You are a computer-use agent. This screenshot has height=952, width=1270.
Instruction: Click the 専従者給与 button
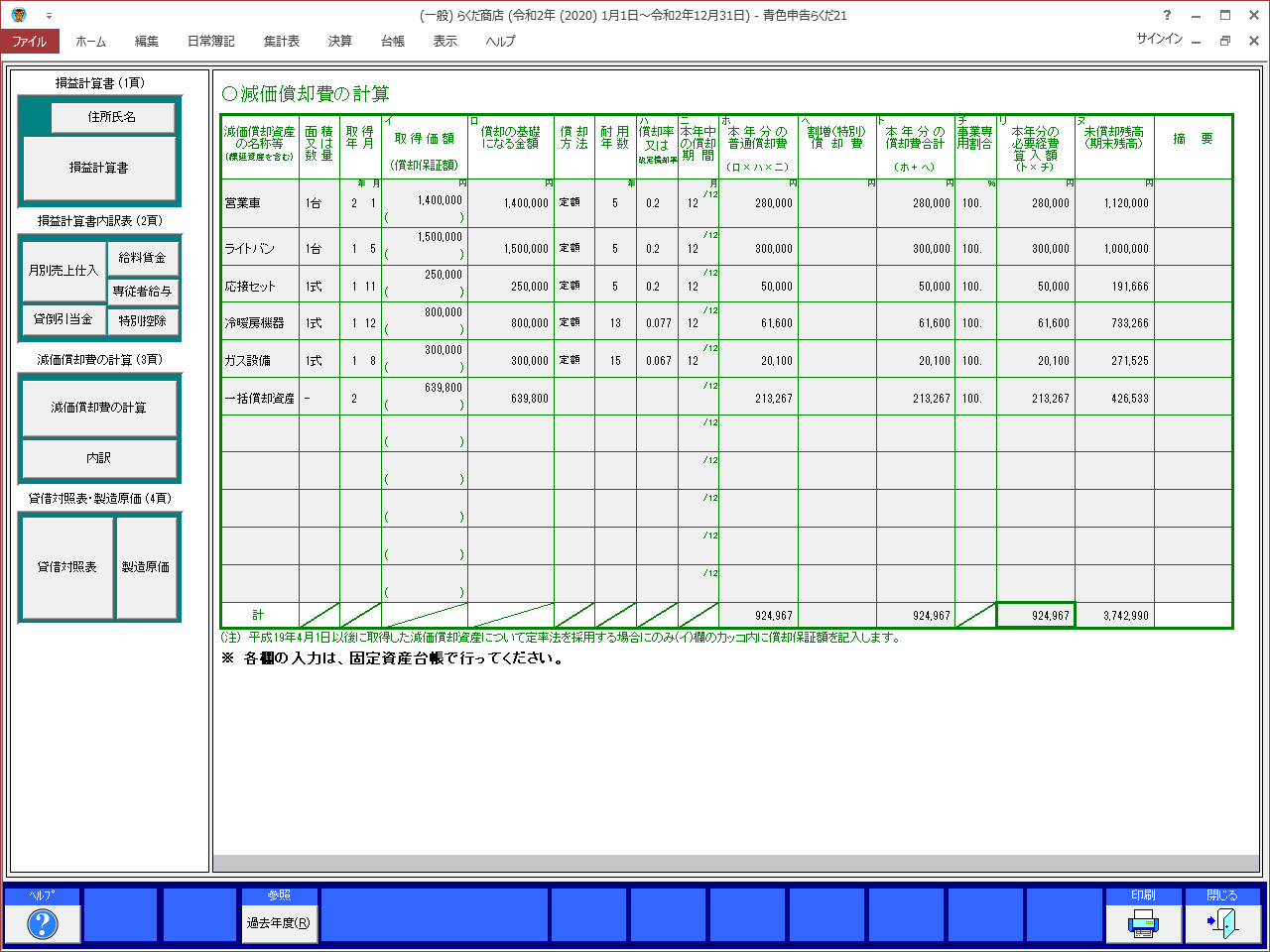pos(142,292)
